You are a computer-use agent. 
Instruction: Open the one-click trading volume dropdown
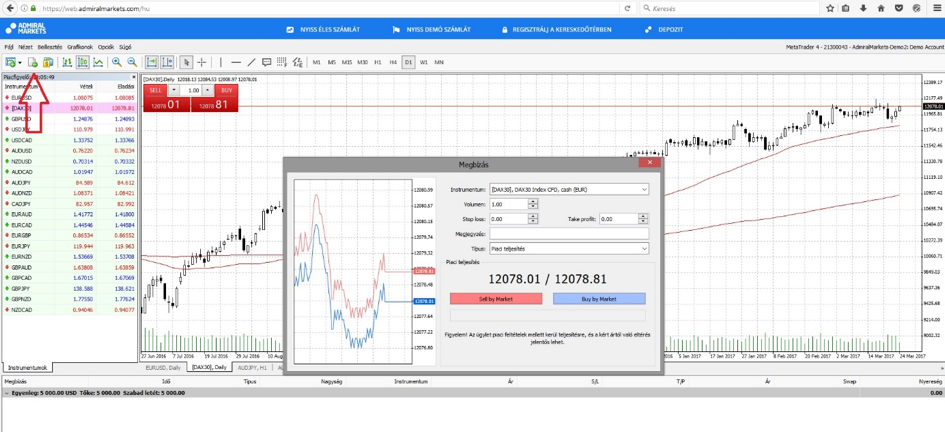click(x=172, y=90)
